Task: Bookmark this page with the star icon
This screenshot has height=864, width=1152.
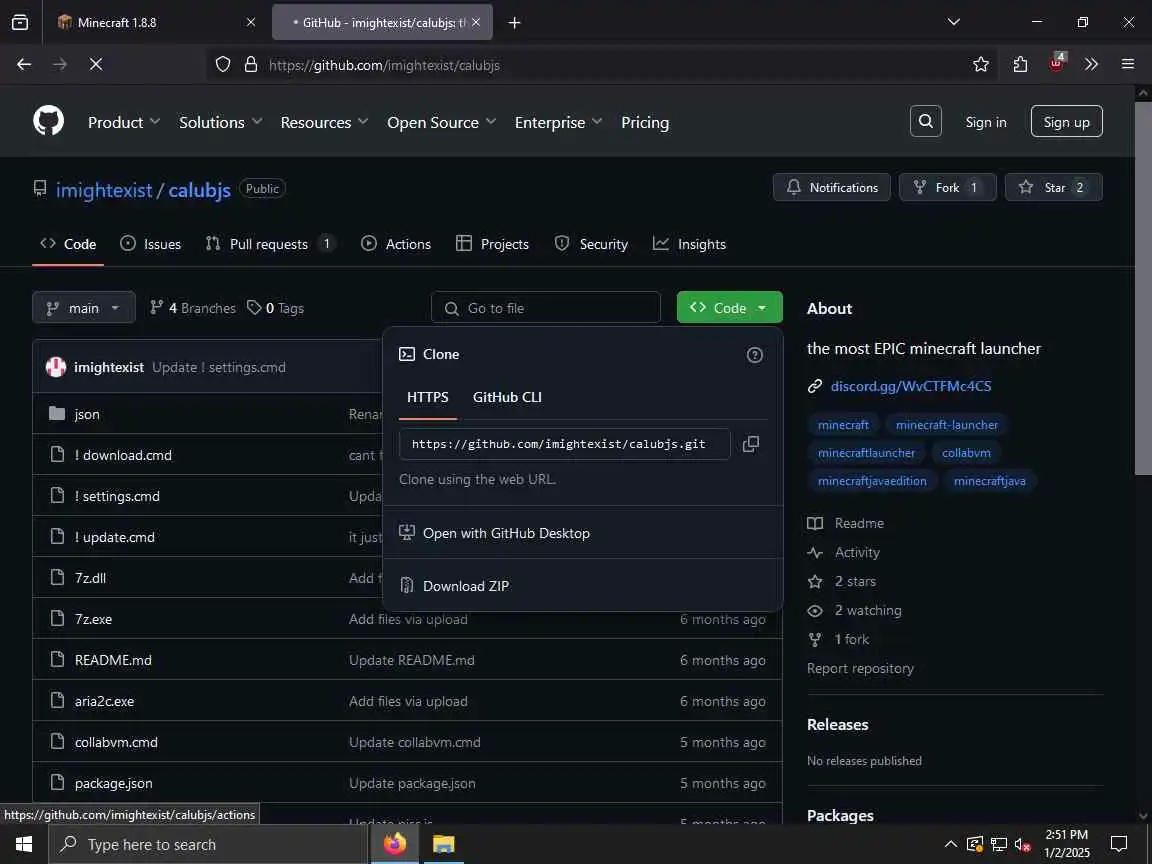Action: (981, 65)
